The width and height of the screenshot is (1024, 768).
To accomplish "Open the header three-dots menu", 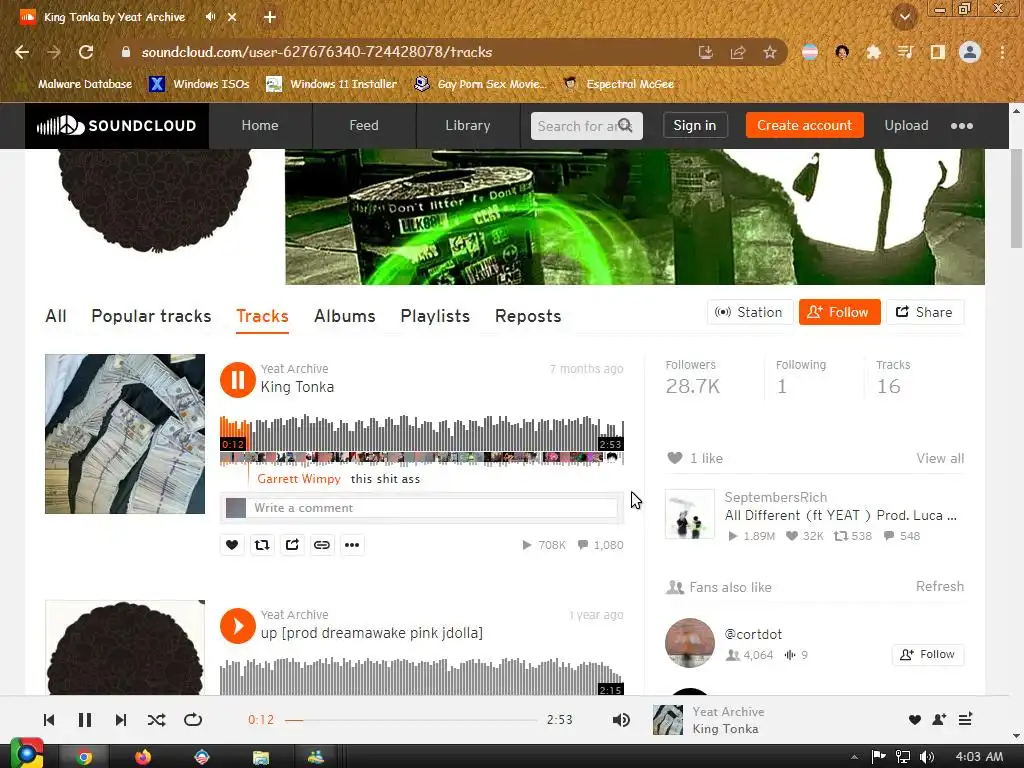I will pyautogui.click(x=962, y=126).
